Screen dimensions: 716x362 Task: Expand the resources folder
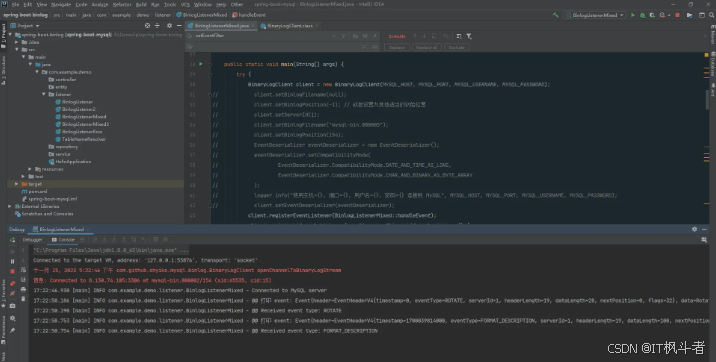30,169
